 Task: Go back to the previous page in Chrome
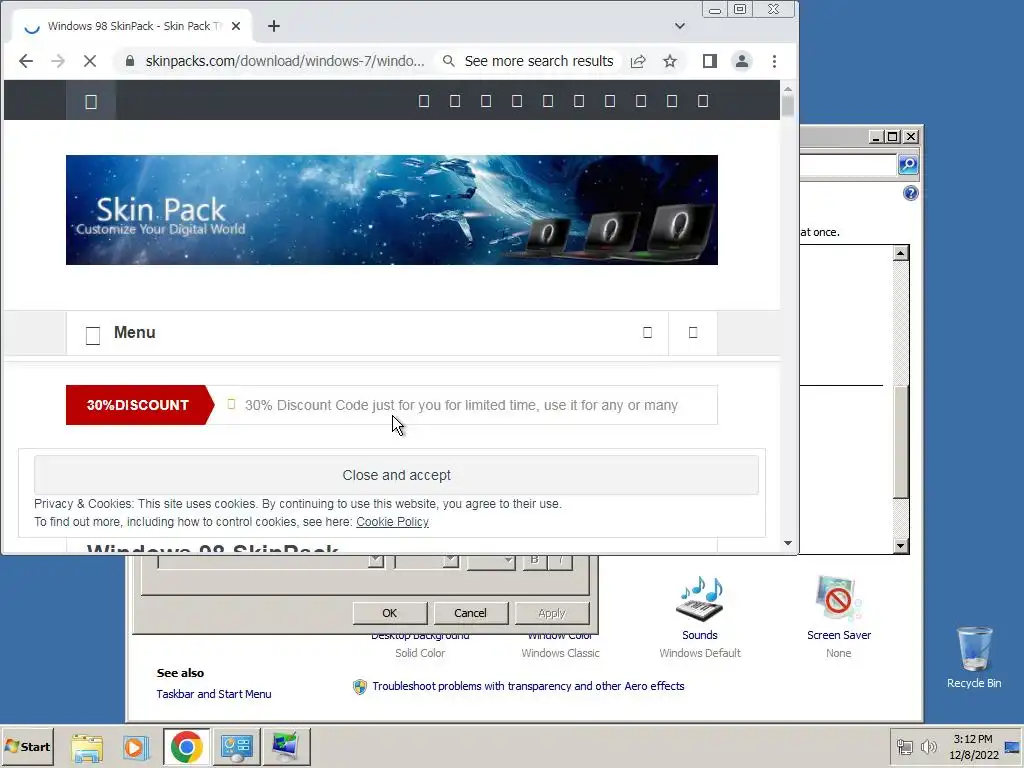pos(26,61)
